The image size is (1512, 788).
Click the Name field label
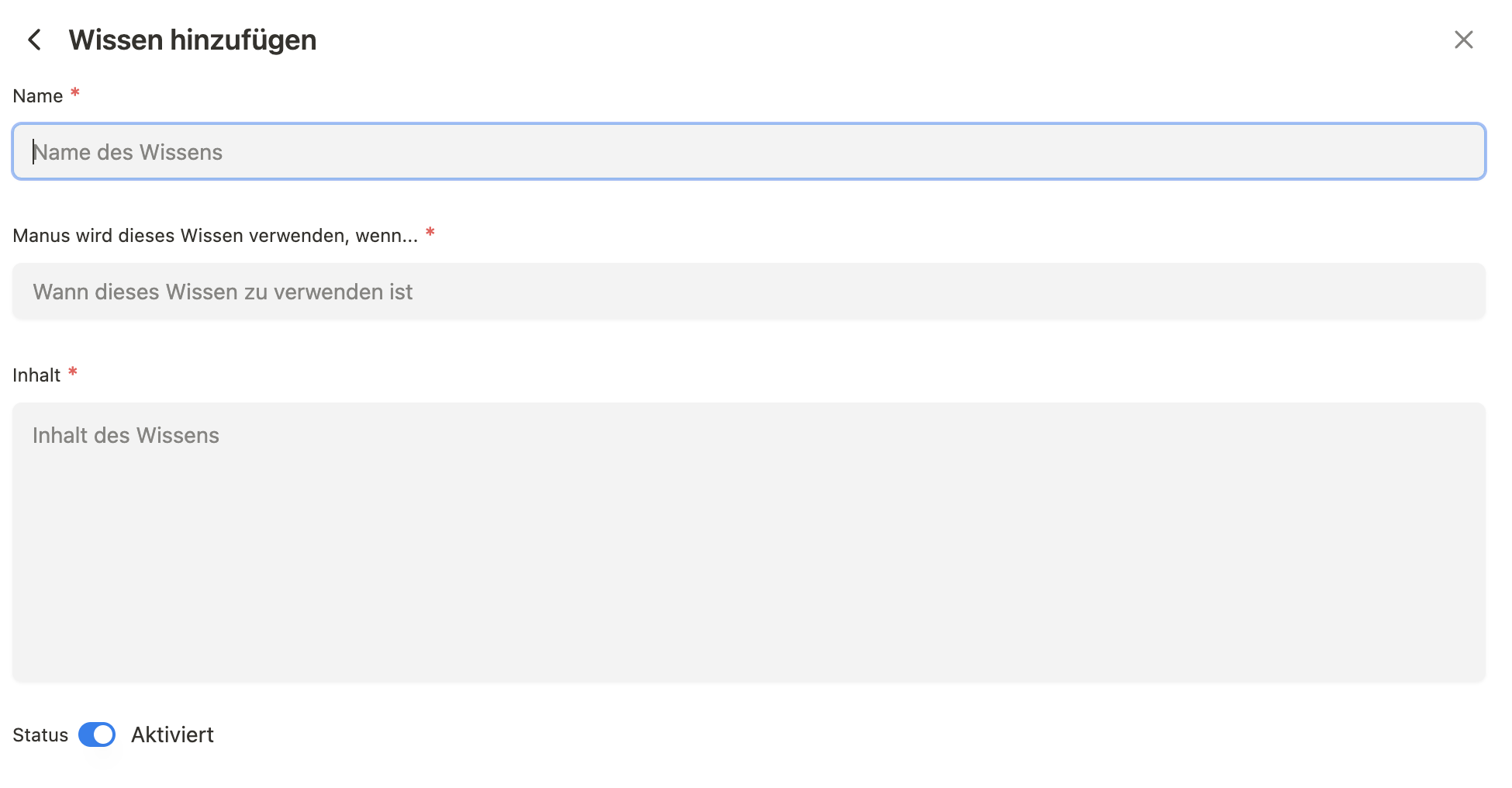pos(38,96)
